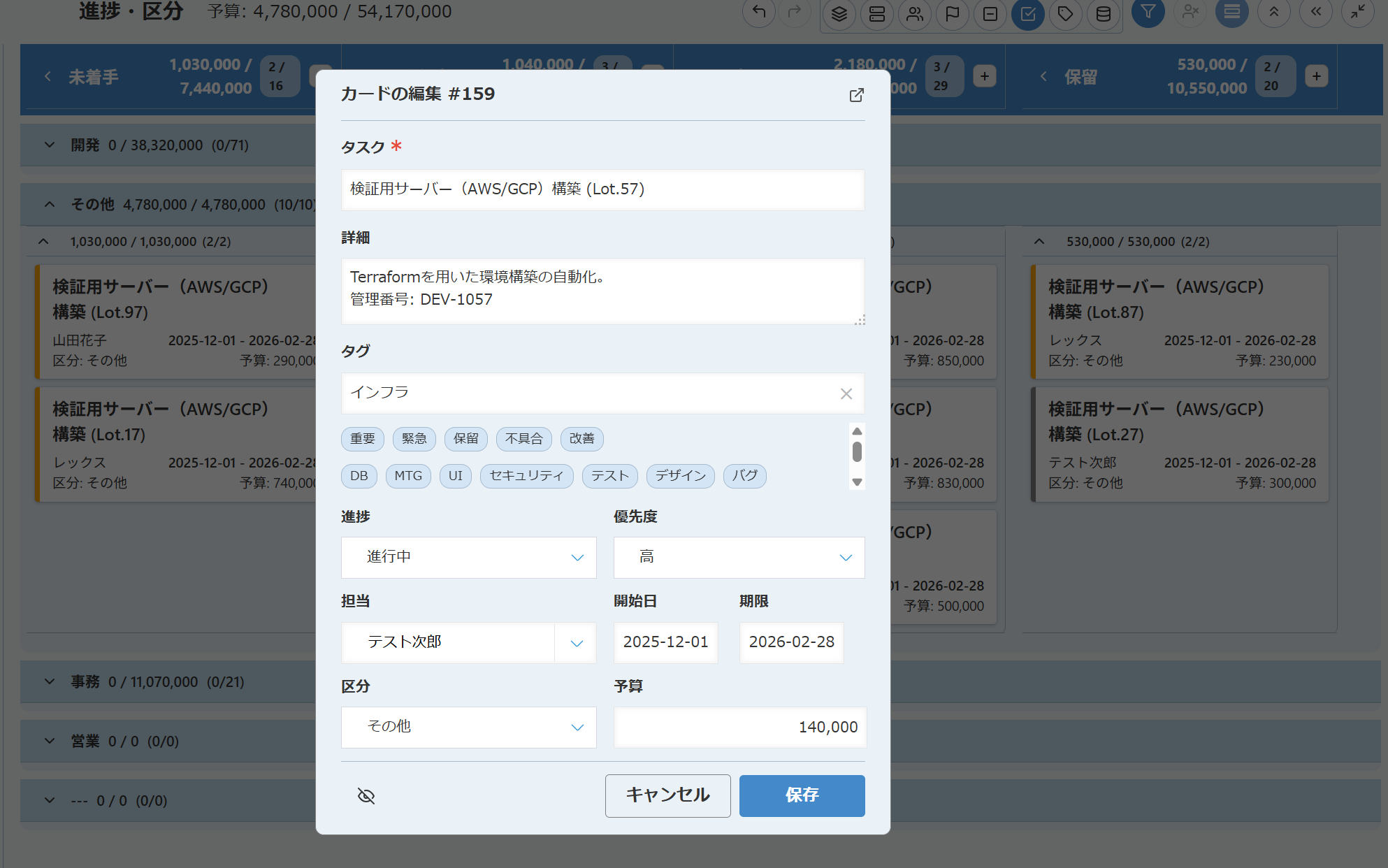Click the undo arrow icon
The height and width of the screenshot is (868, 1388).
(x=759, y=13)
